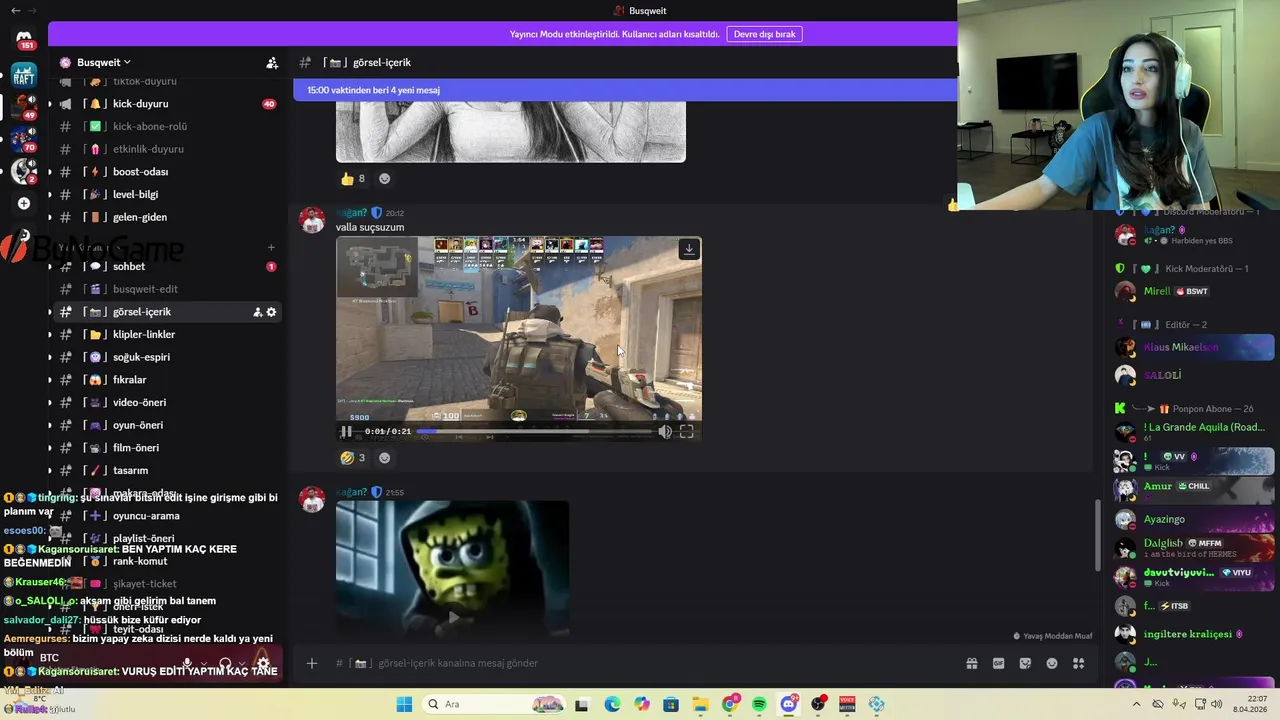1280x720 pixels.
Task: Open the emoji picker
Action: [1052, 663]
